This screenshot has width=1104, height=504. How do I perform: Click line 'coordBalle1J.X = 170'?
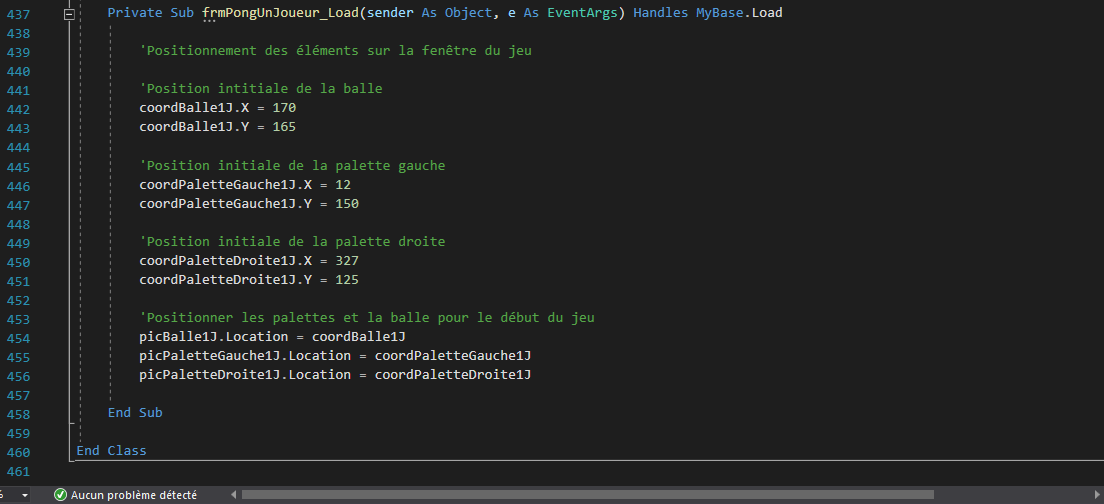pos(218,108)
